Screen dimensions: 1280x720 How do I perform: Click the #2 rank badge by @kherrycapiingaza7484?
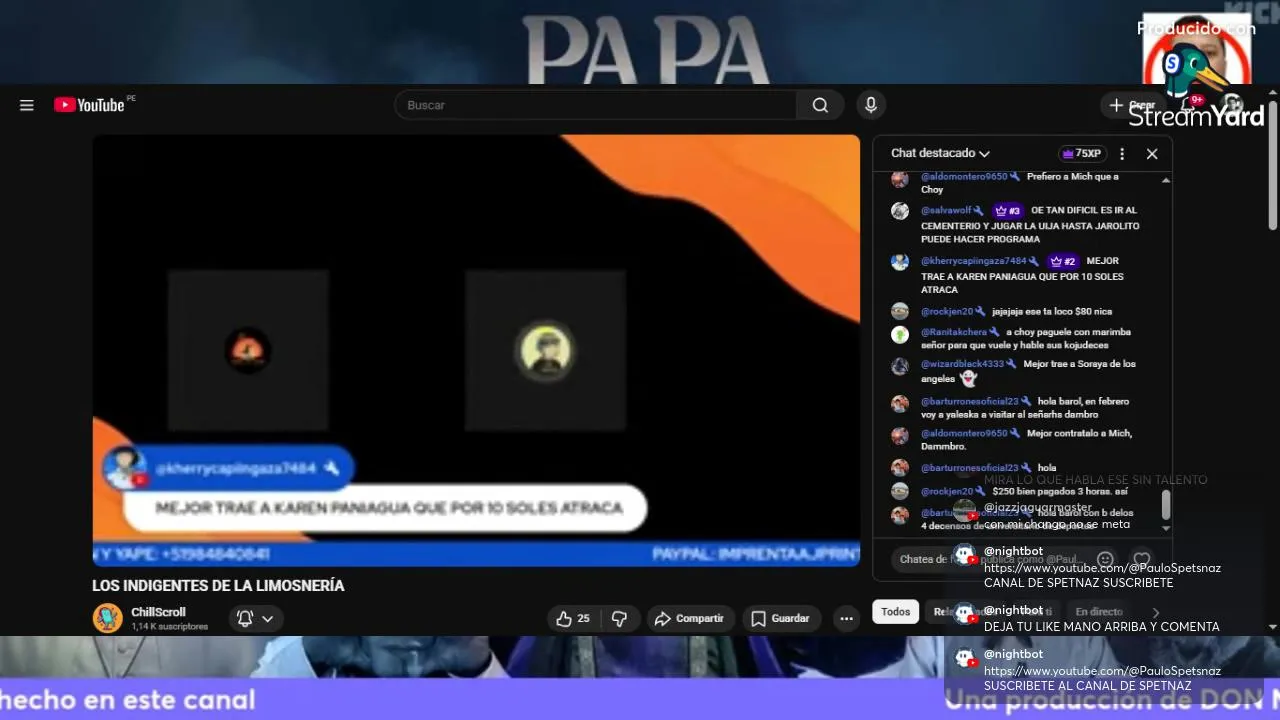pyautogui.click(x=1062, y=262)
